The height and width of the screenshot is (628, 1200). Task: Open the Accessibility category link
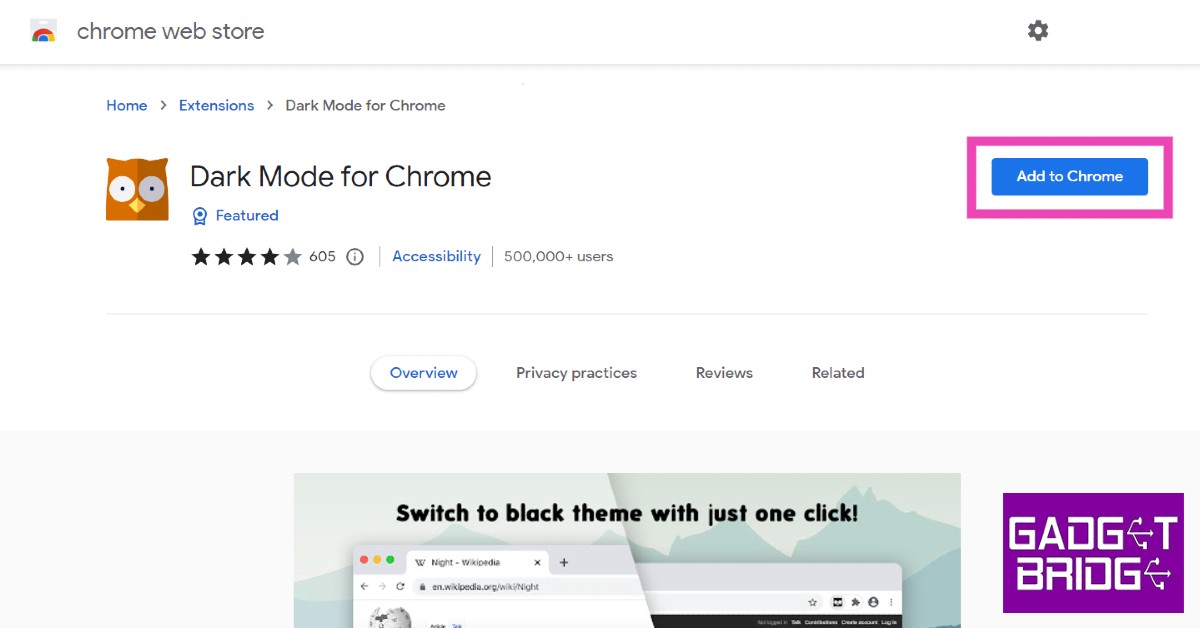[x=436, y=257]
